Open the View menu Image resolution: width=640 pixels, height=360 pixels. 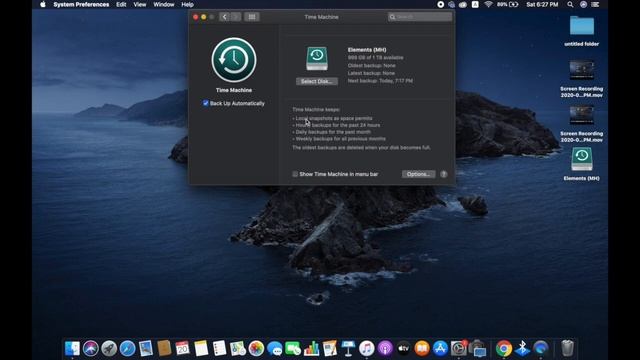click(x=140, y=4)
